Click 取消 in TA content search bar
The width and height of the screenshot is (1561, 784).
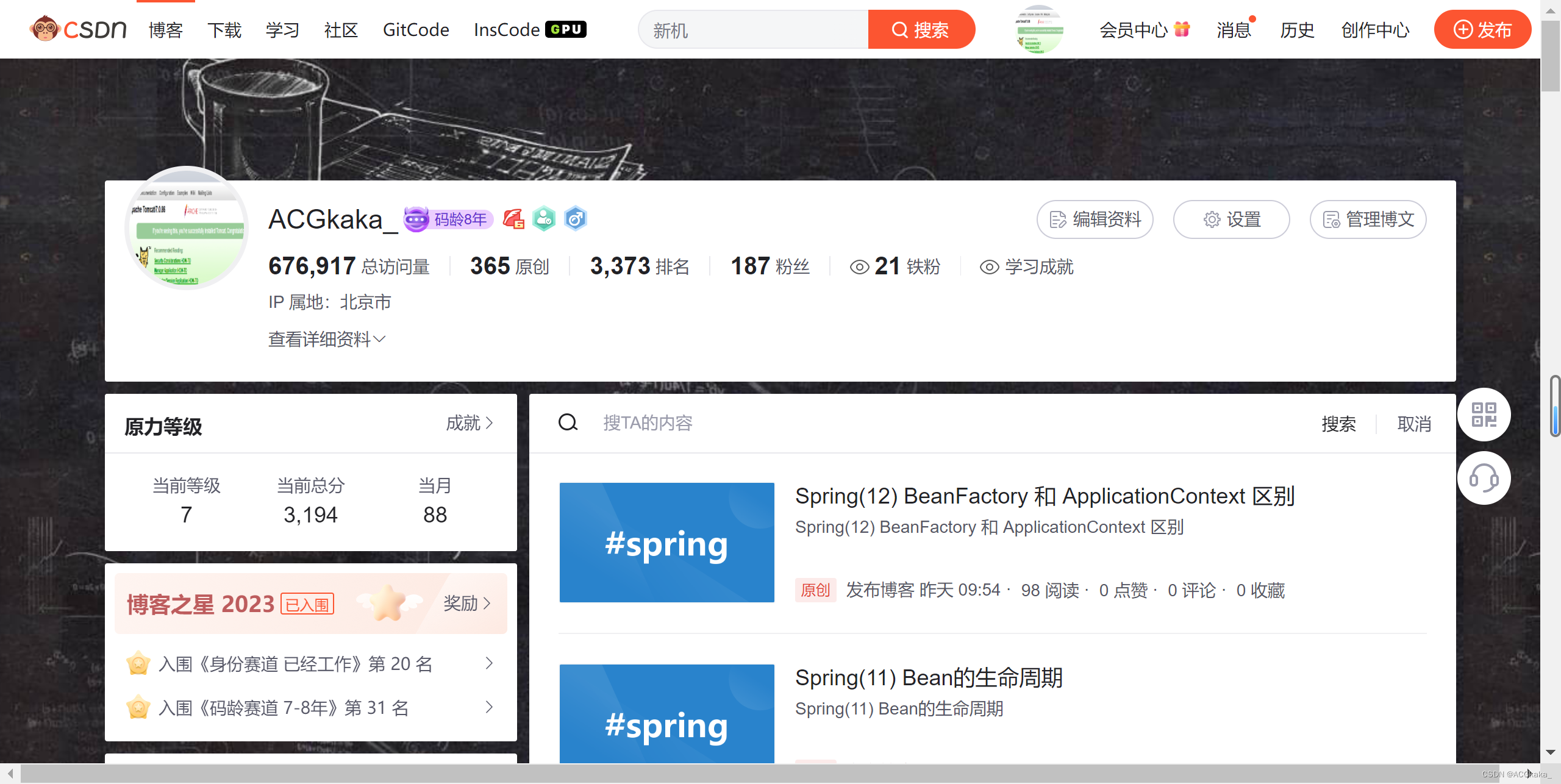pyautogui.click(x=1414, y=424)
